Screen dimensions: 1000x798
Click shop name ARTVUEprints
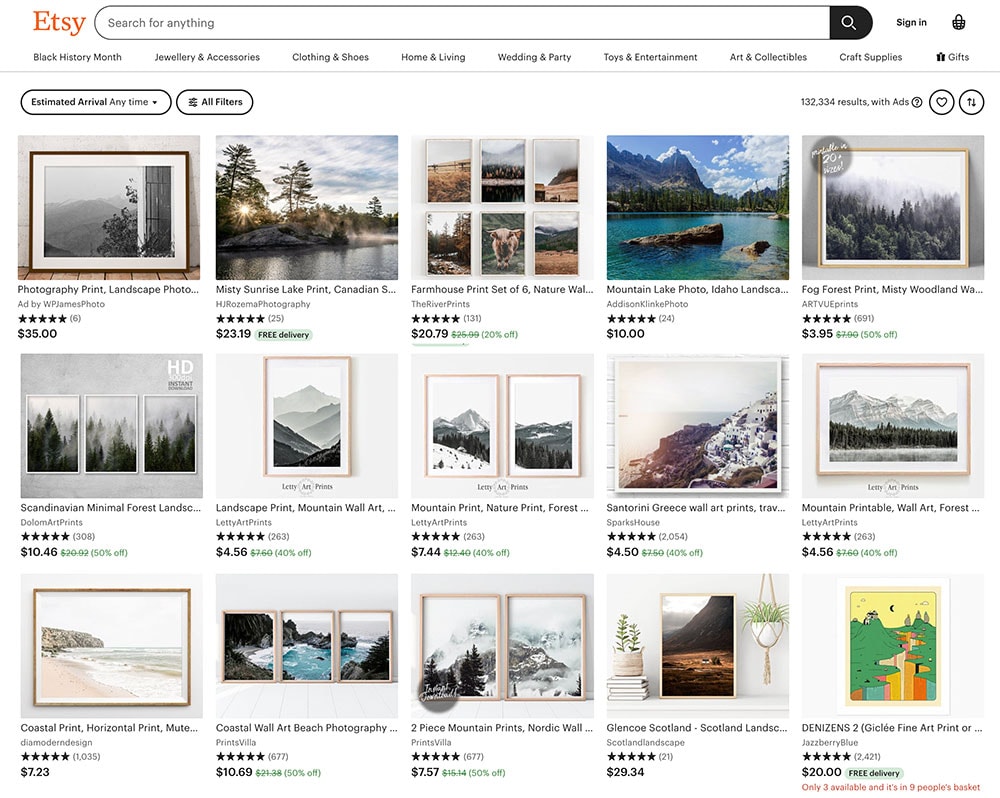[830, 304]
